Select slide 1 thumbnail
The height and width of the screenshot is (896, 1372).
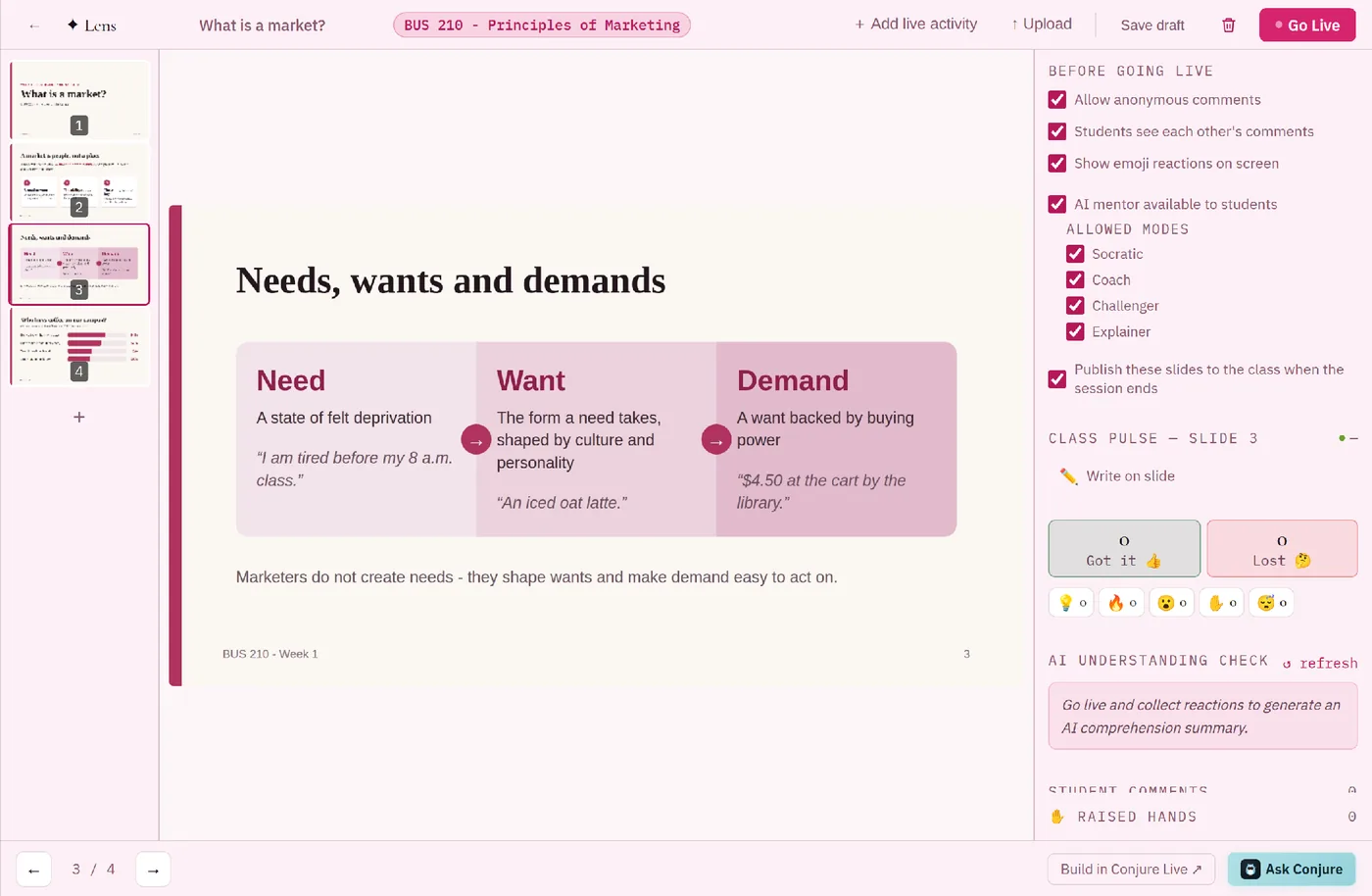pos(79,99)
